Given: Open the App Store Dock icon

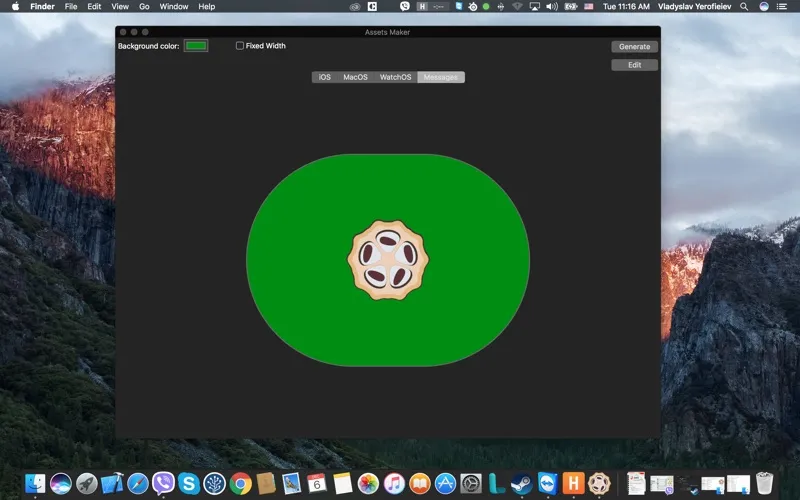Looking at the screenshot, I should tap(446, 484).
